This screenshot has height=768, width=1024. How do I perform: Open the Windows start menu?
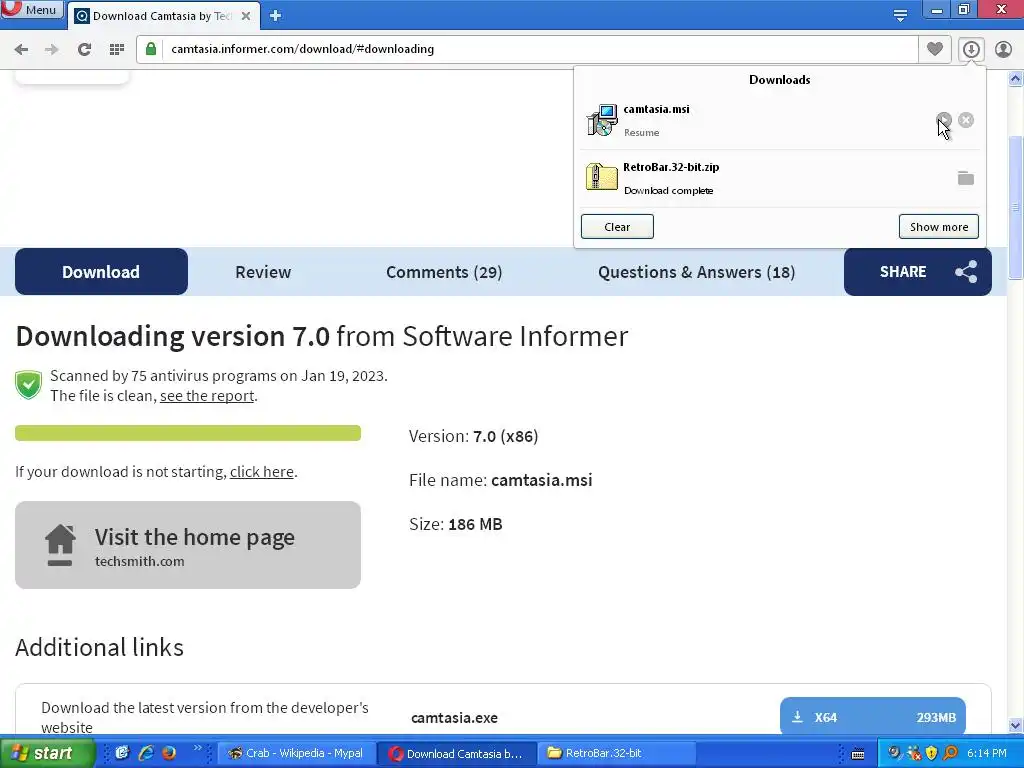[x=47, y=753]
